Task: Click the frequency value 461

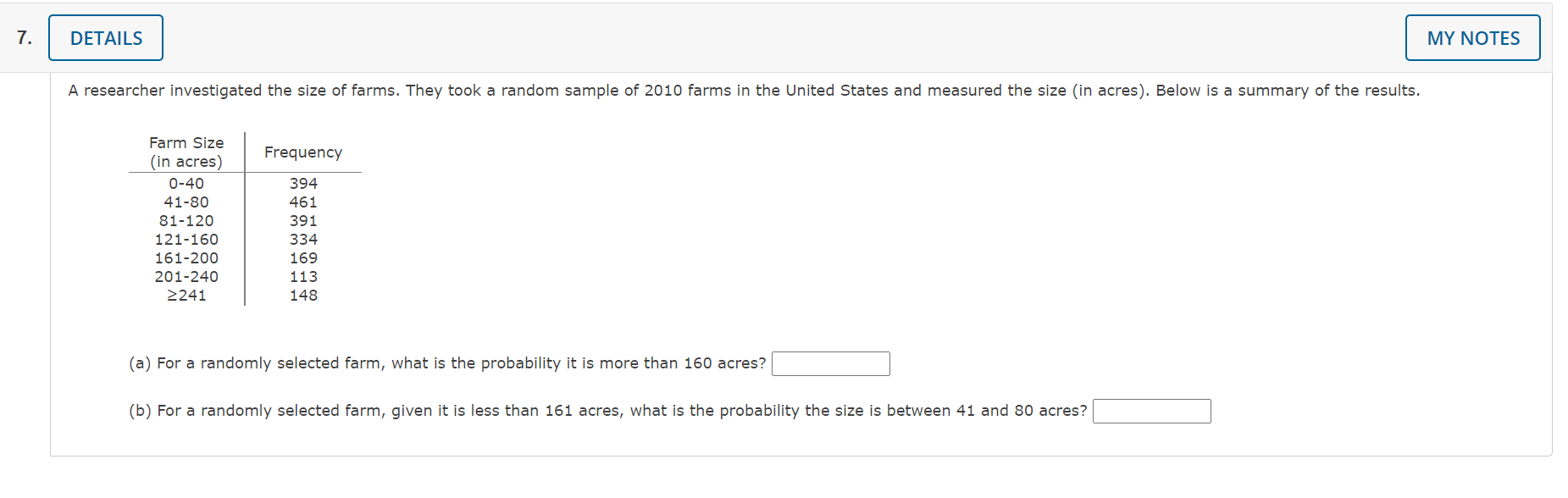Action: click(x=303, y=202)
